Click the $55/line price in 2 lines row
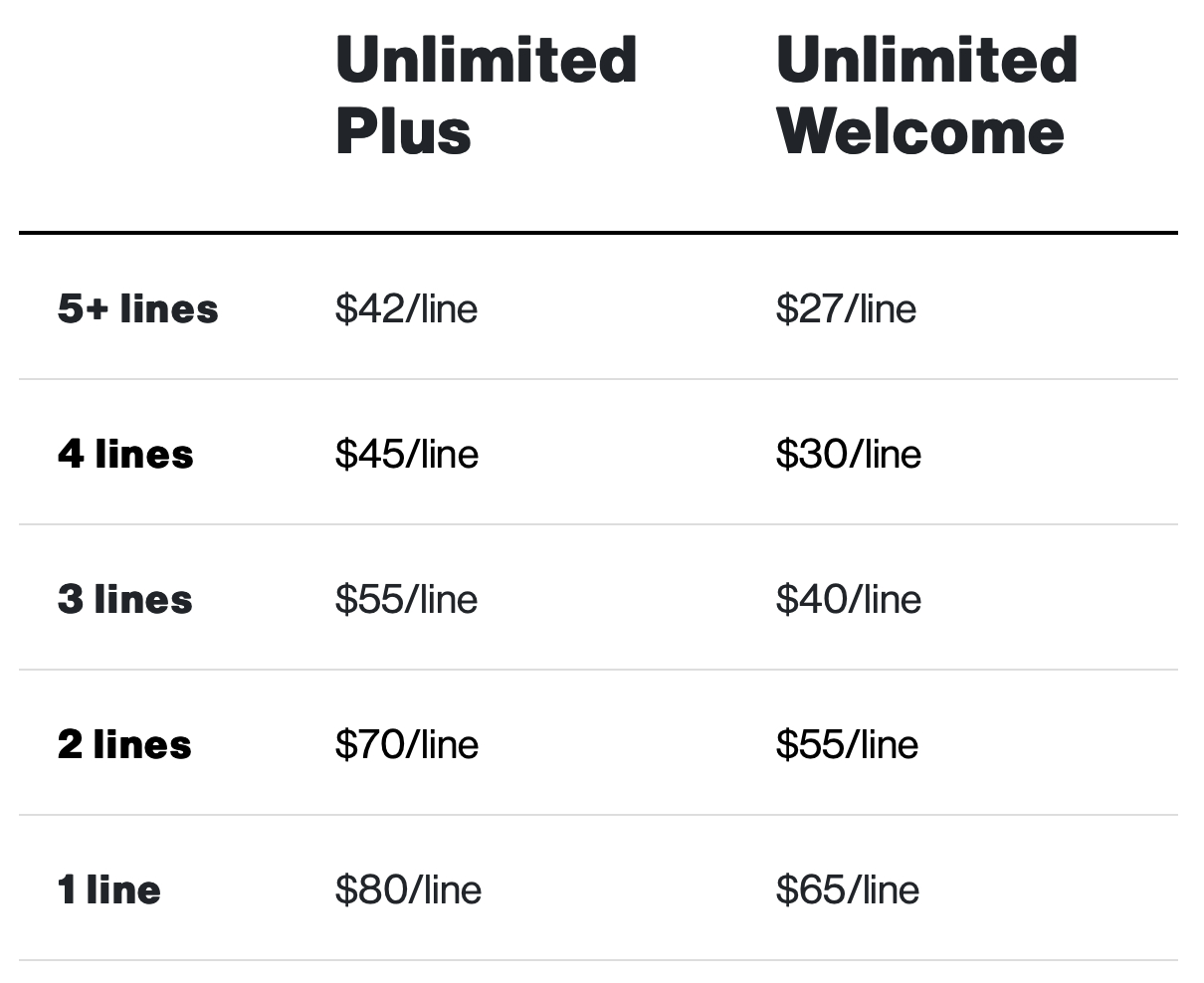This screenshot has height=983, width=1204. point(847,744)
